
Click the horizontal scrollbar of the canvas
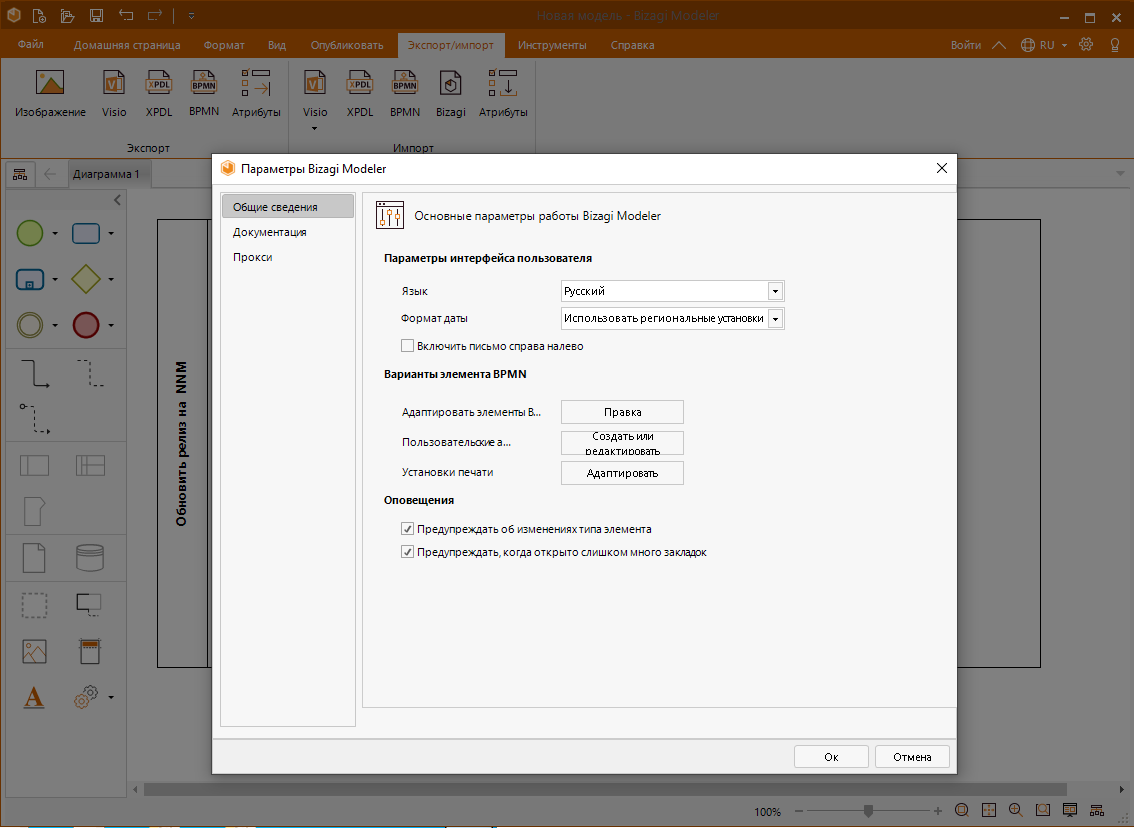click(605, 789)
